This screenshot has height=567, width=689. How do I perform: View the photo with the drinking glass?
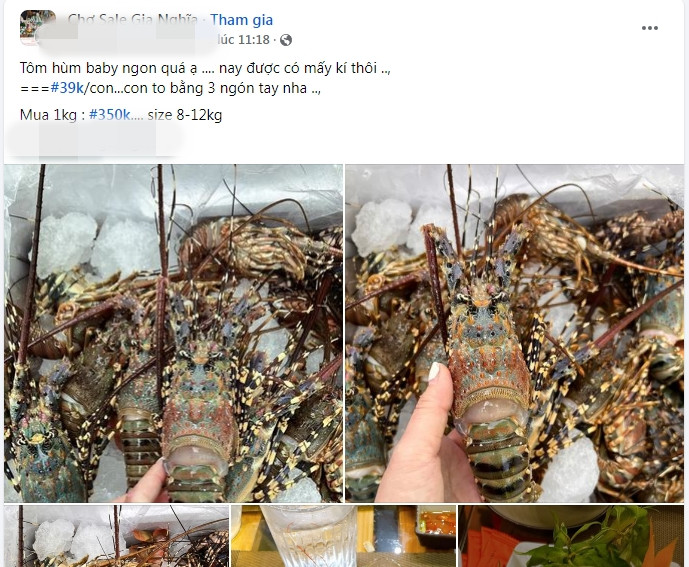click(343, 536)
